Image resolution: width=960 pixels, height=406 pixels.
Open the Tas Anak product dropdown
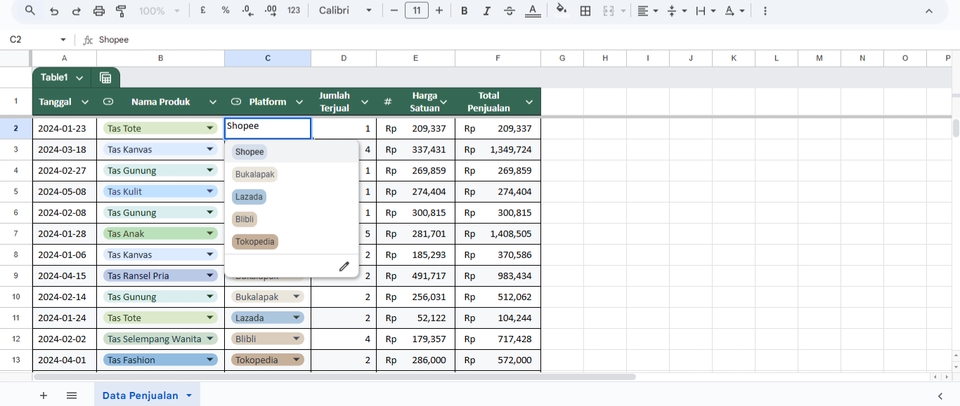[210, 234]
